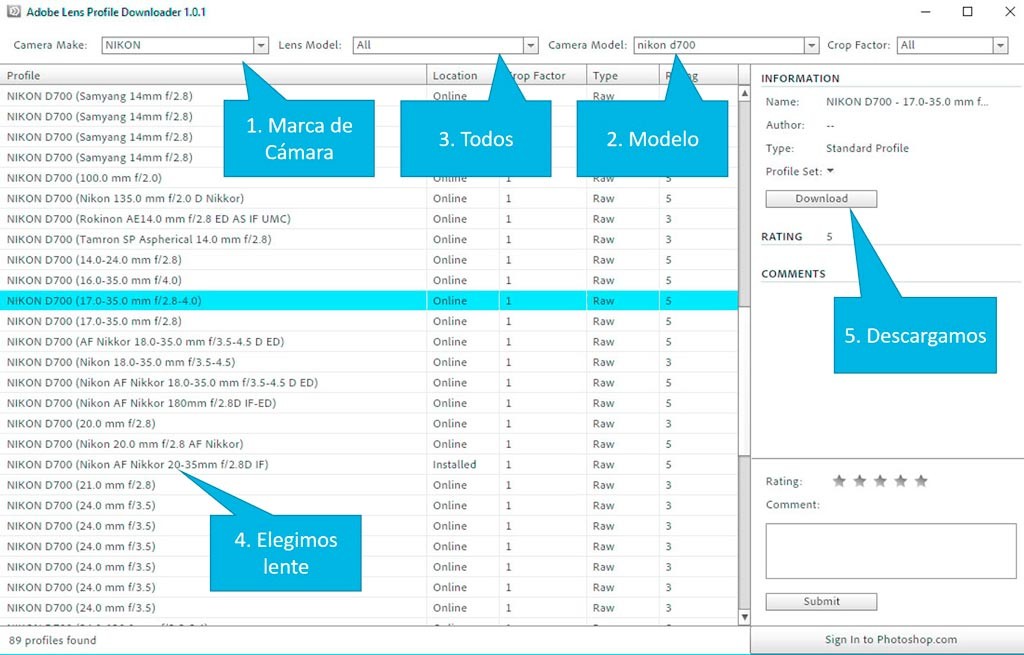Viewport: 1024px width, 655px height.
Task: Click the third rating star
Action: (880, 481)
